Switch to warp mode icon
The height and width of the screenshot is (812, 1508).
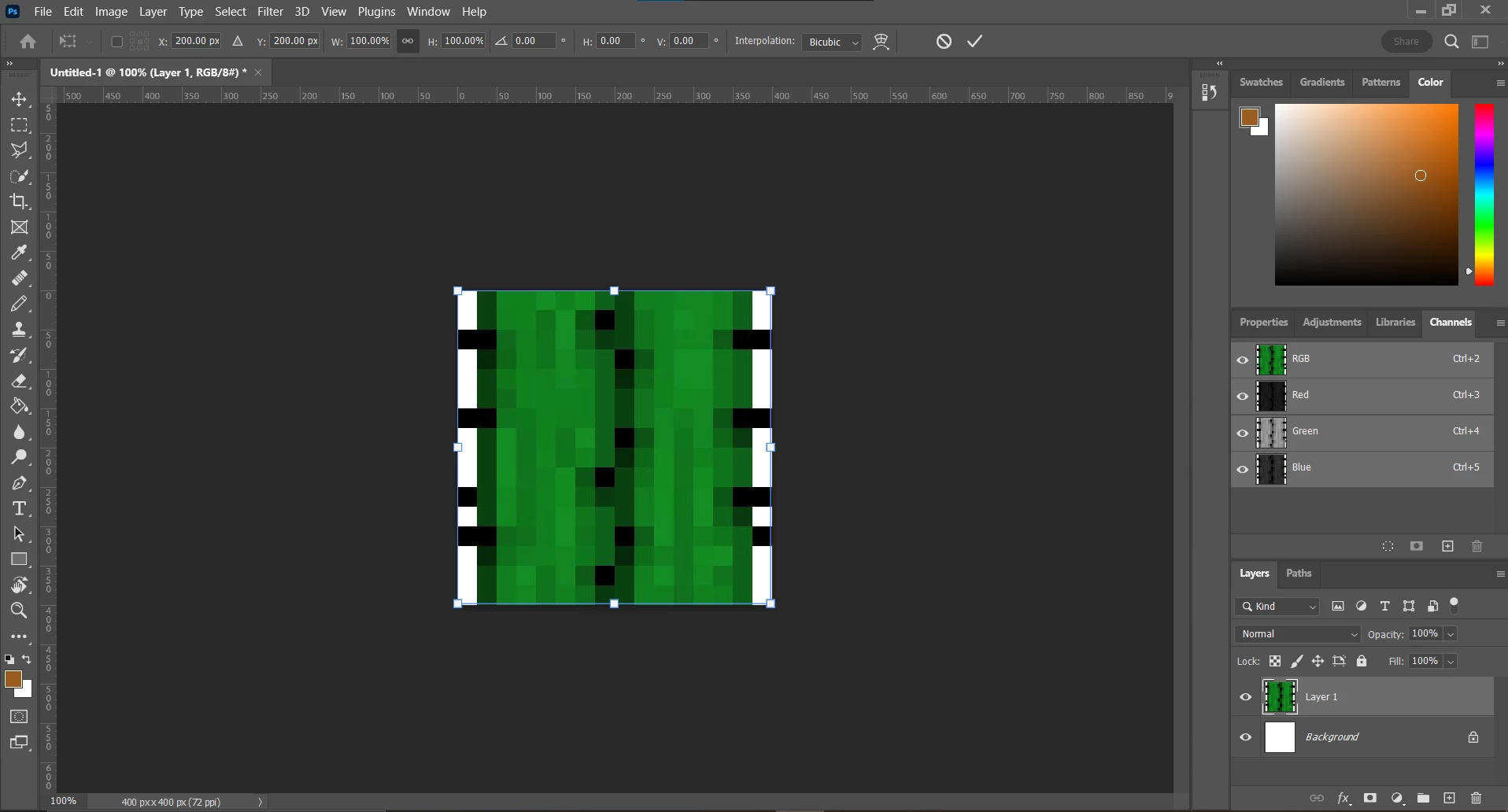tap(882, 42)
